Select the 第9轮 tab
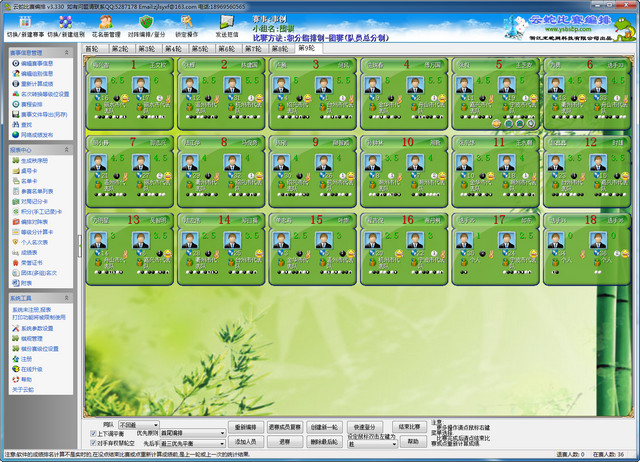 coord(307,48)
